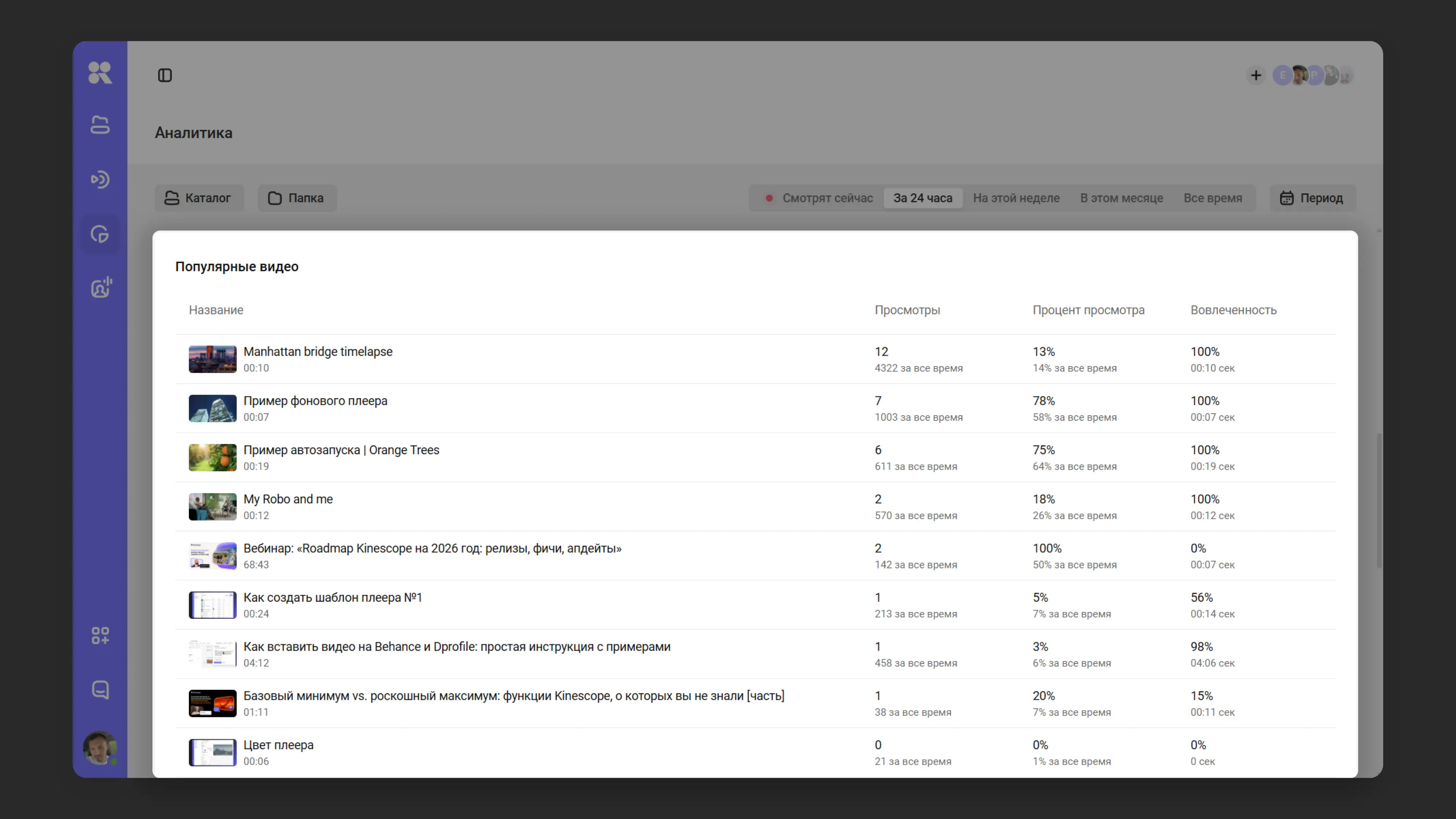Open the Manhattan bridge timelapse video thumbnail
1456x819 pixels.
point(212,359)
